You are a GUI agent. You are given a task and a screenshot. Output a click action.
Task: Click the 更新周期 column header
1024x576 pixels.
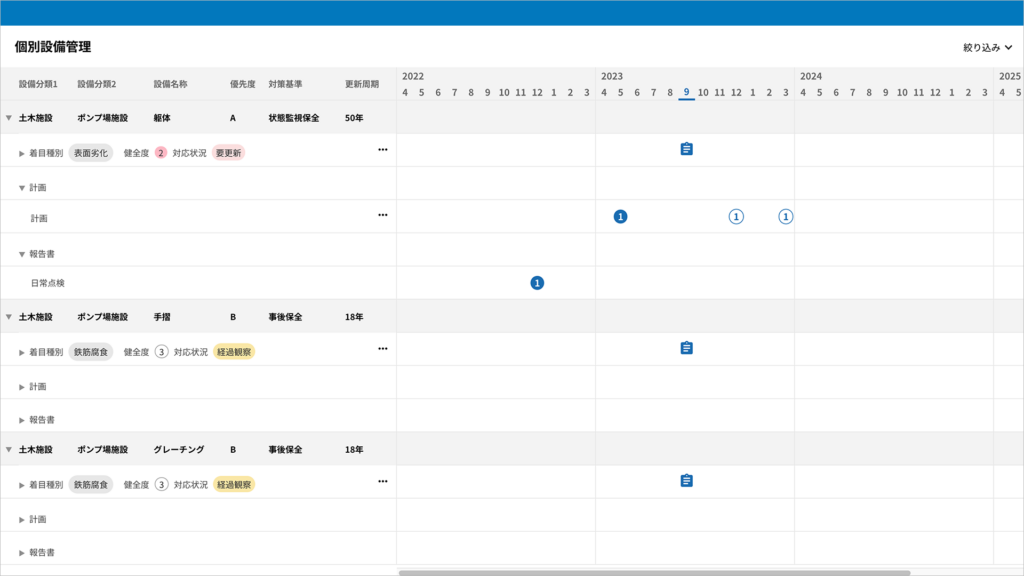point(362,84)
